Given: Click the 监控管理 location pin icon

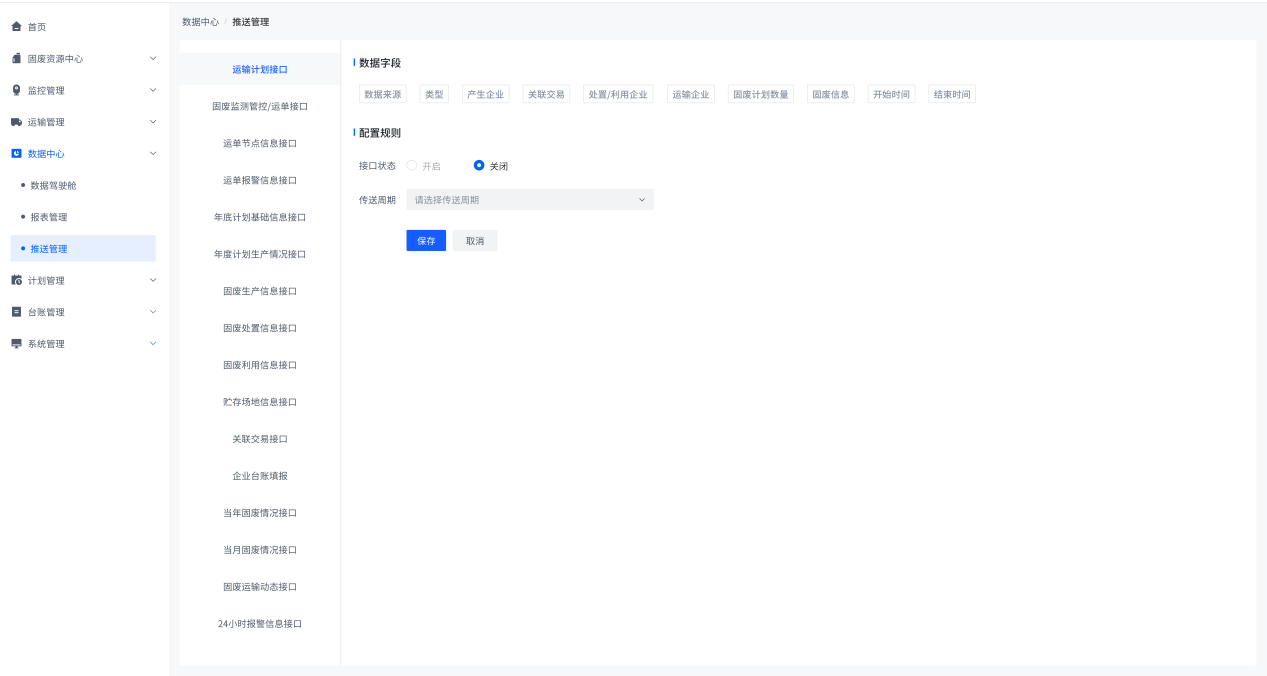Looking at the screenshot, I should pos(16,90).
